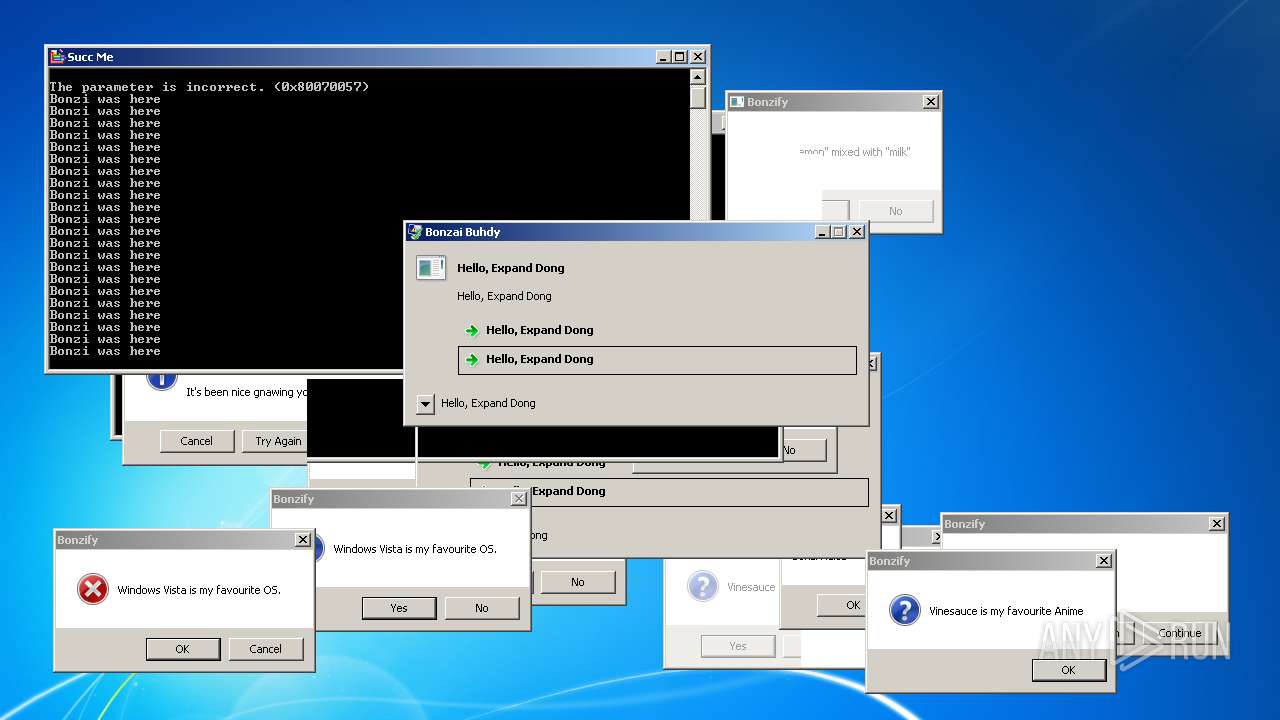Close the Bonzify Windows Vista error dialog
1280x720 pixels.
tap(303, 540)
